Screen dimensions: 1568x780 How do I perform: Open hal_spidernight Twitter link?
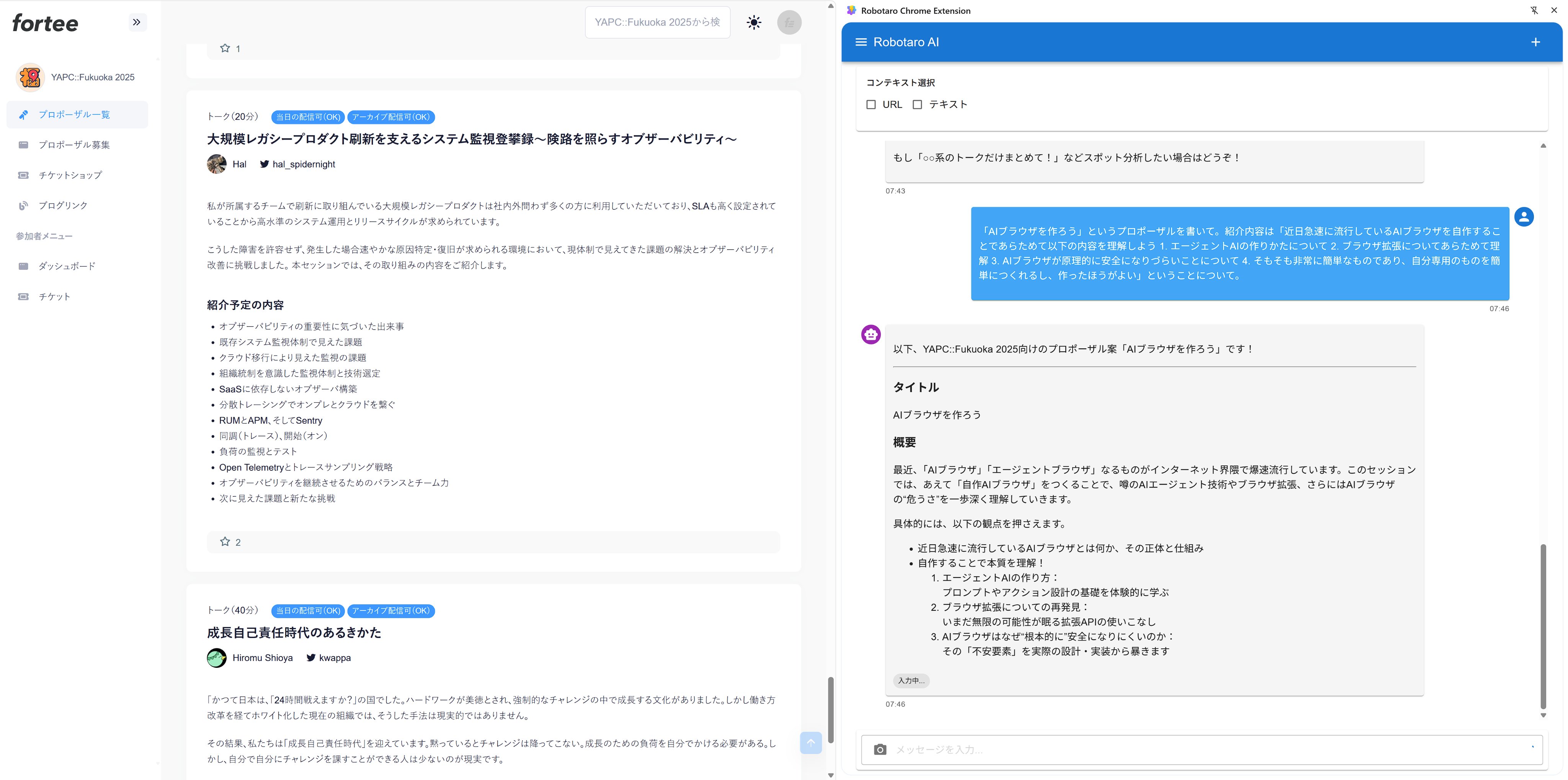tap(303, 164)
